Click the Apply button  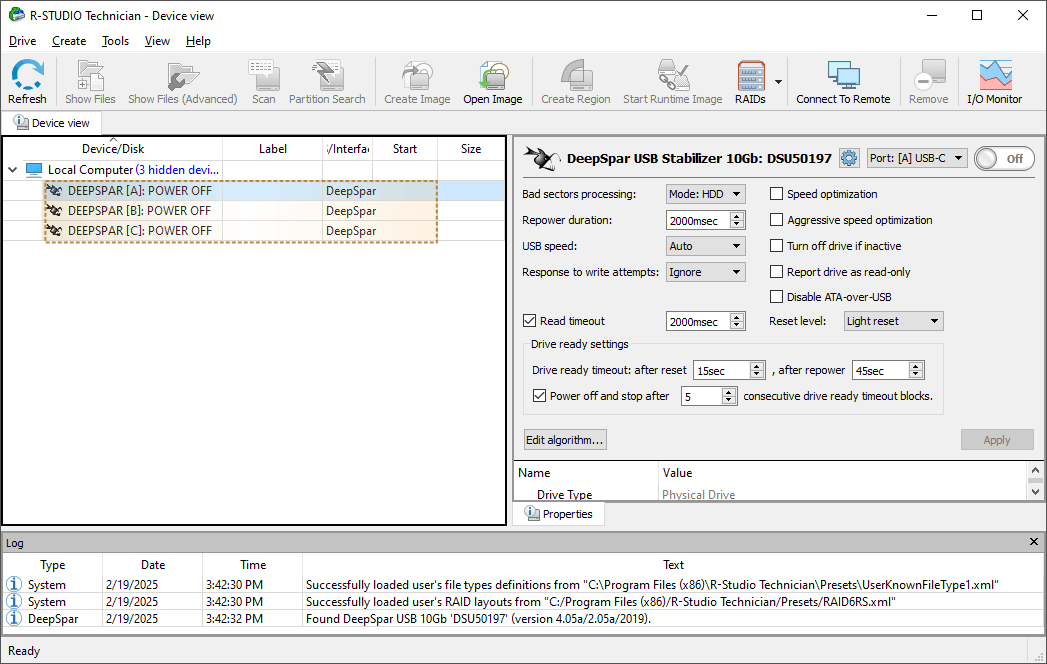(x=997, y=440)
